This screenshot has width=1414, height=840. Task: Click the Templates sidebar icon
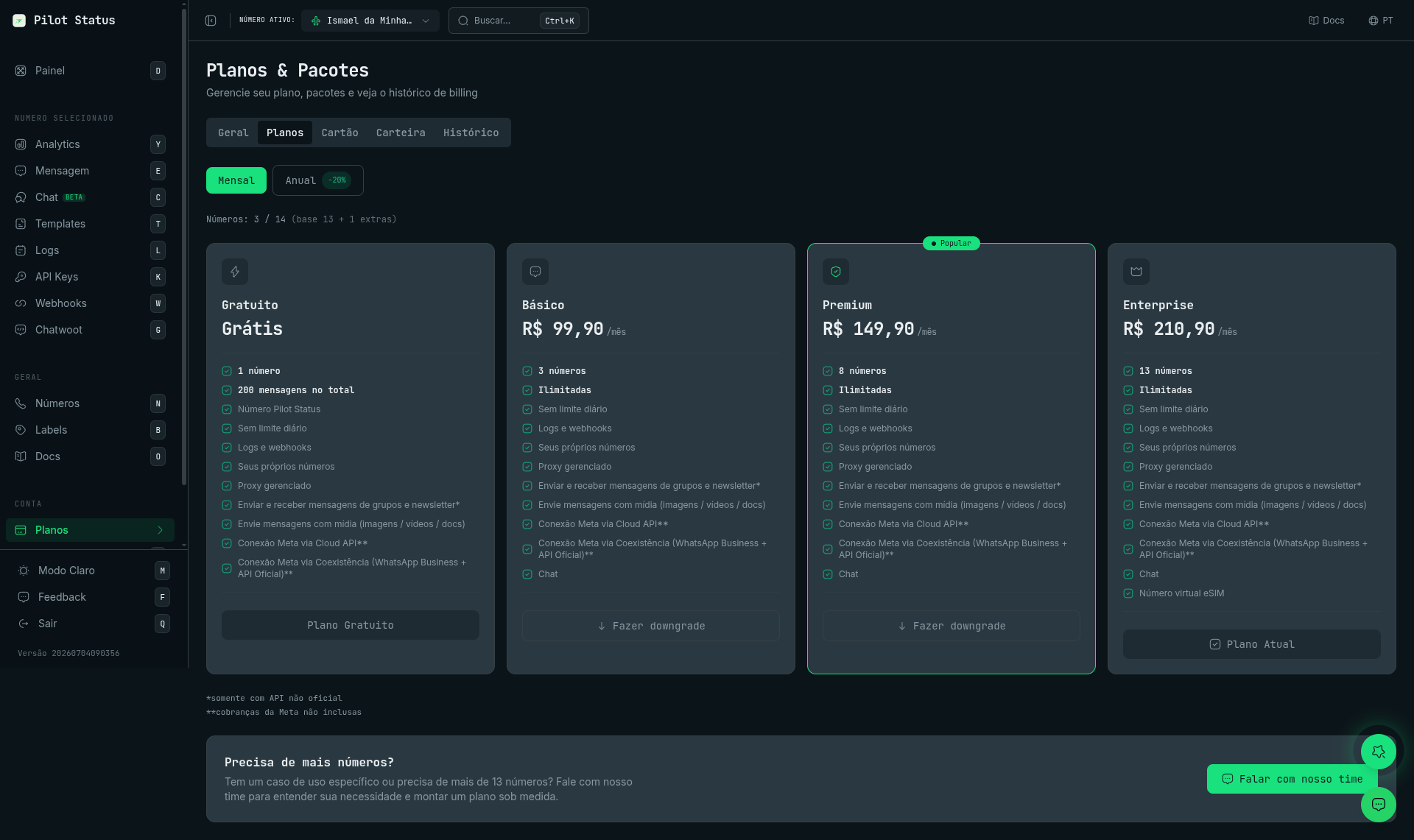coord(21,224)
